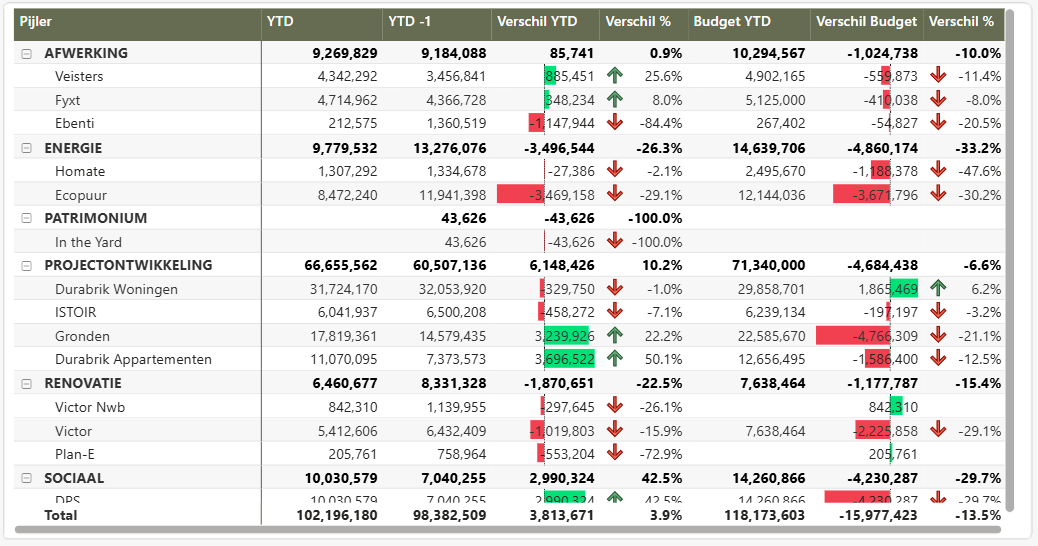Click red down arrow in Durabrik Appartementen budget variance
This screenshot has height=546, width=1038.
pyautogui.click(x=937, y=359)
